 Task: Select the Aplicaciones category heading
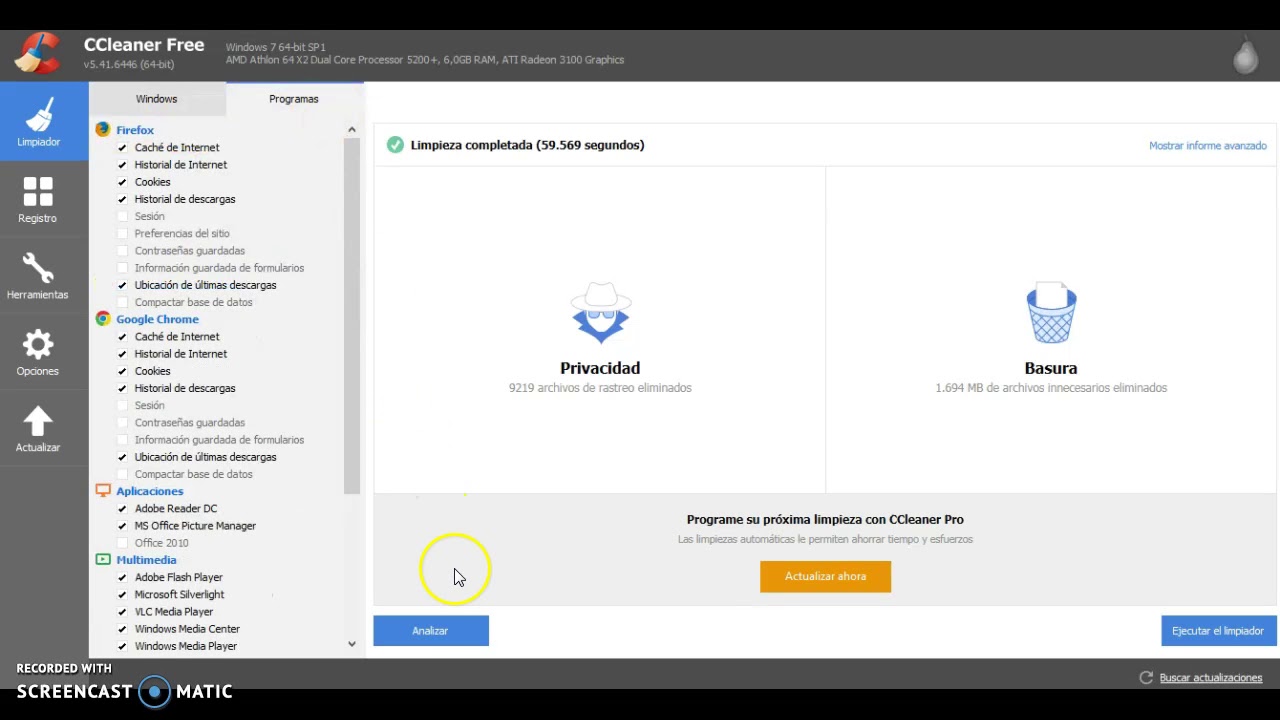coord(149,491)
